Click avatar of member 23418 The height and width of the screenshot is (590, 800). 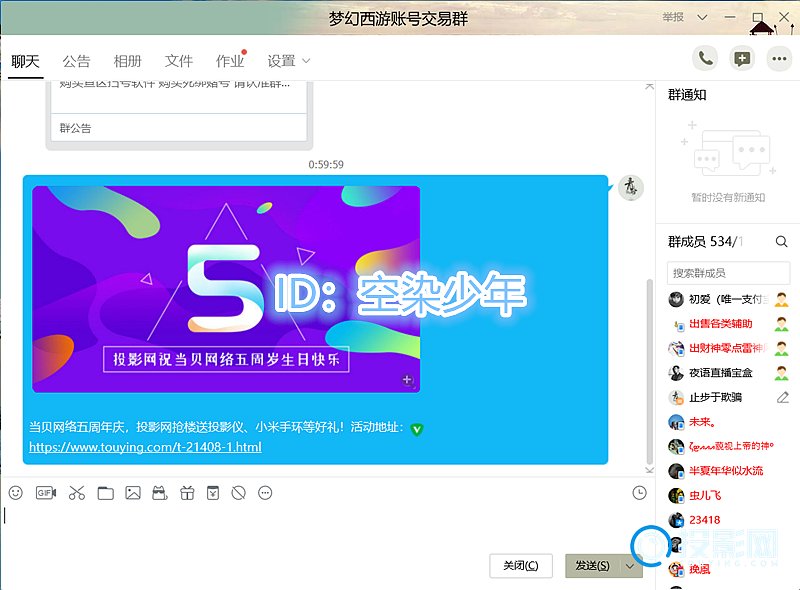tap(676, 520)
